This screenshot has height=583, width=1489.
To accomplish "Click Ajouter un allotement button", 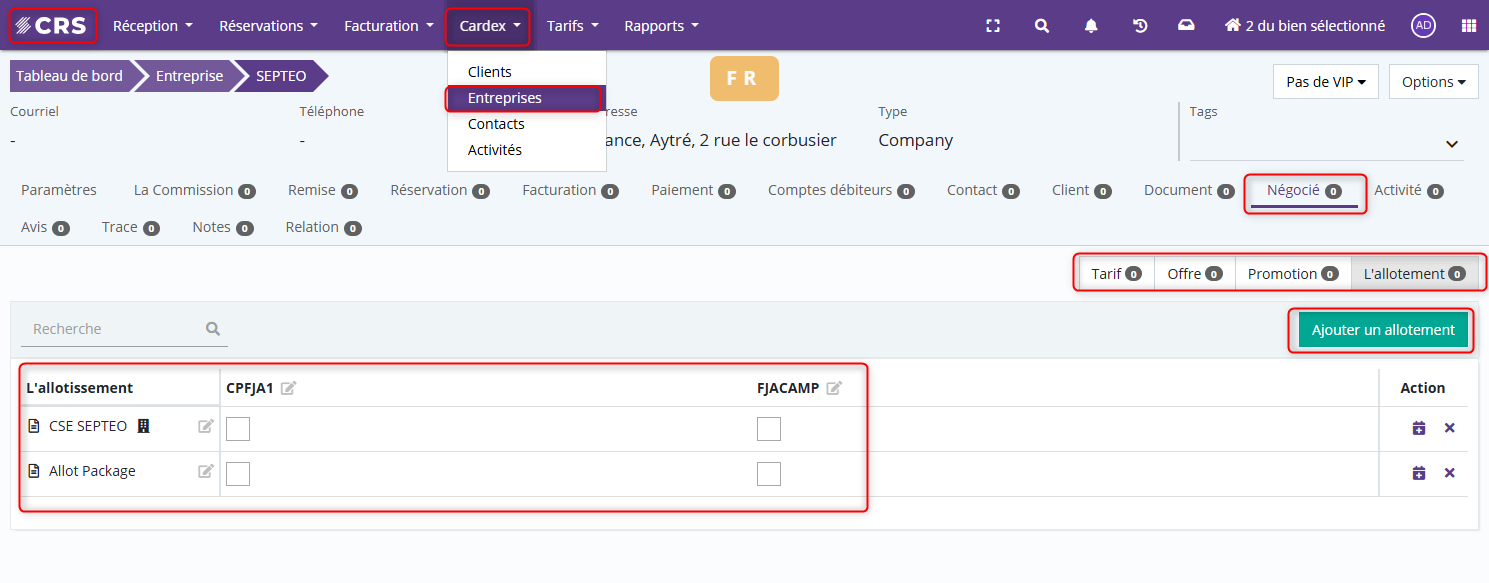I will point(1383,330).
